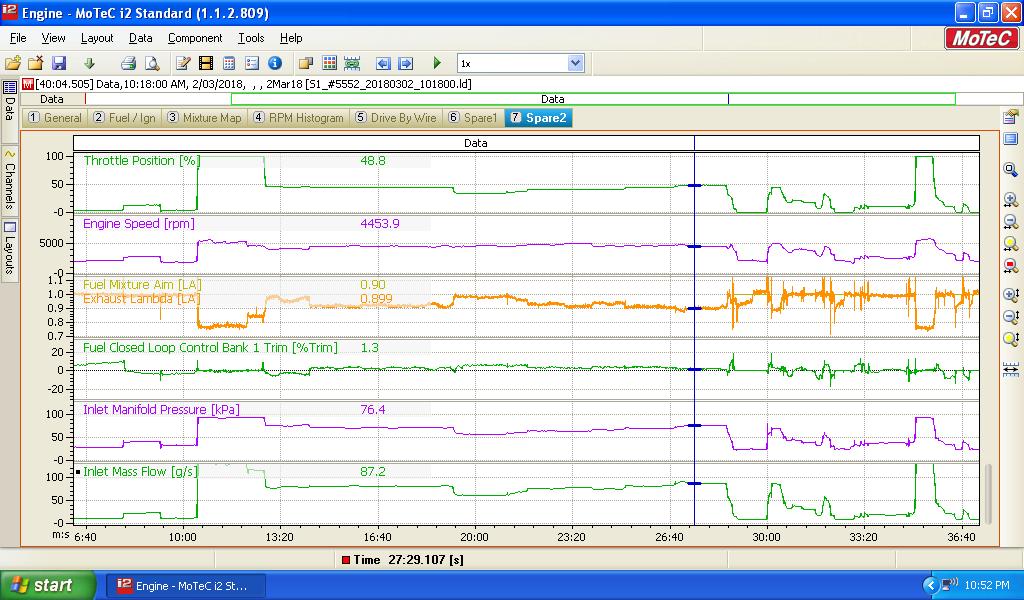Click the ruler measure arrows icon
This screenshot has width=1024, height=600.
coord(1010,370)
